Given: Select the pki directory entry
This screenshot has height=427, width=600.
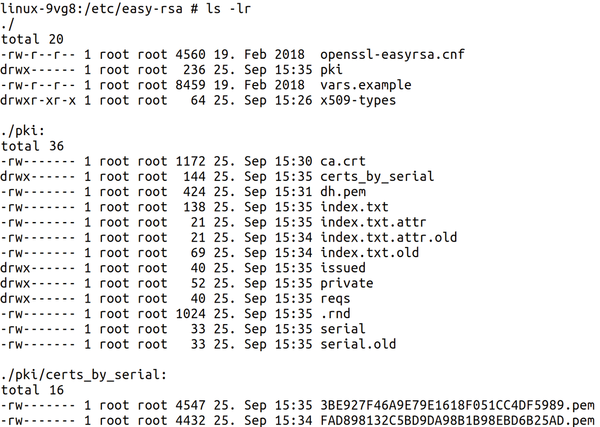Looking at the screenshot, I should point(331,70).
